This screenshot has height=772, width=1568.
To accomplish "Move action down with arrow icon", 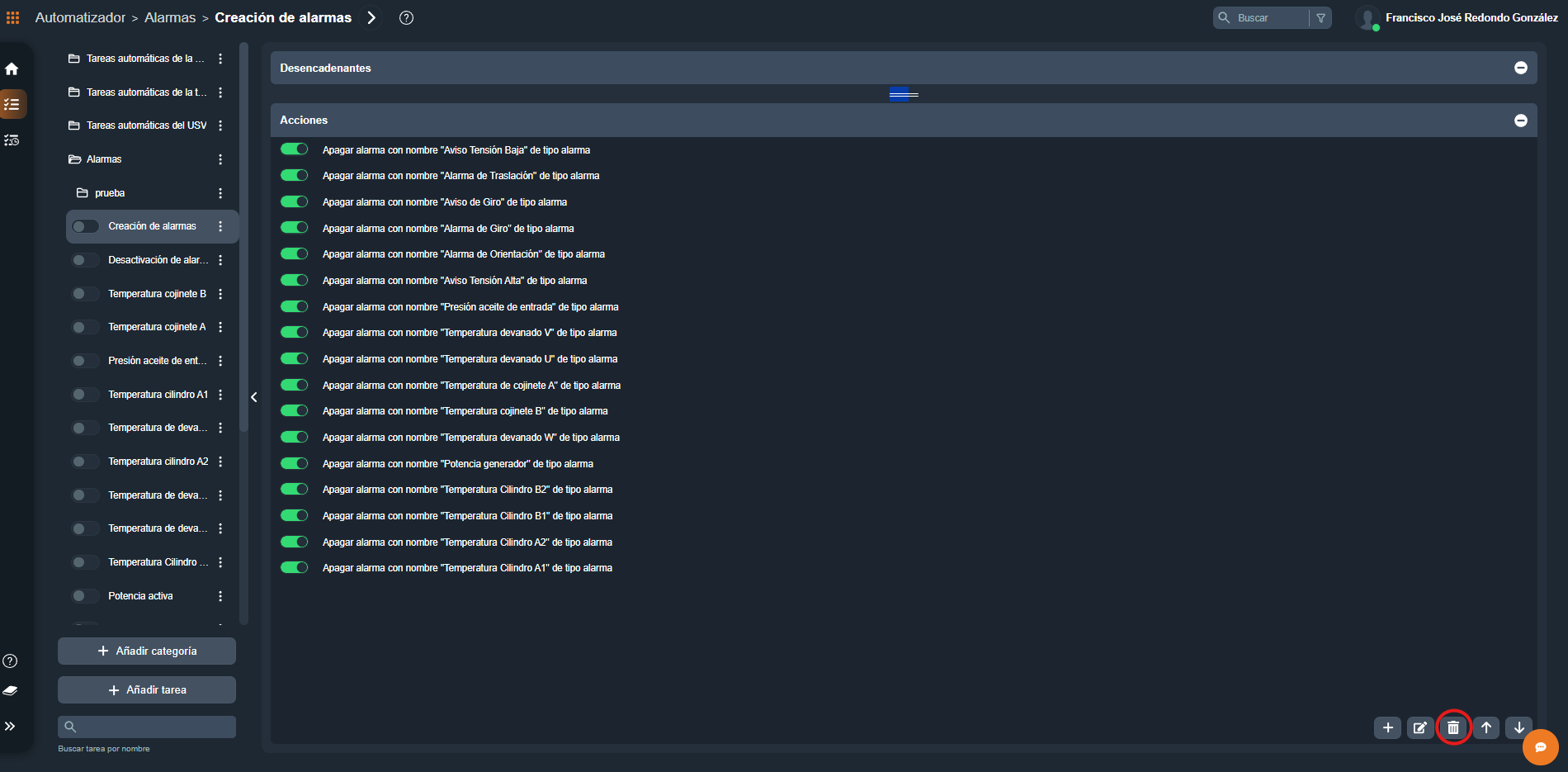I will (1518, 727).
